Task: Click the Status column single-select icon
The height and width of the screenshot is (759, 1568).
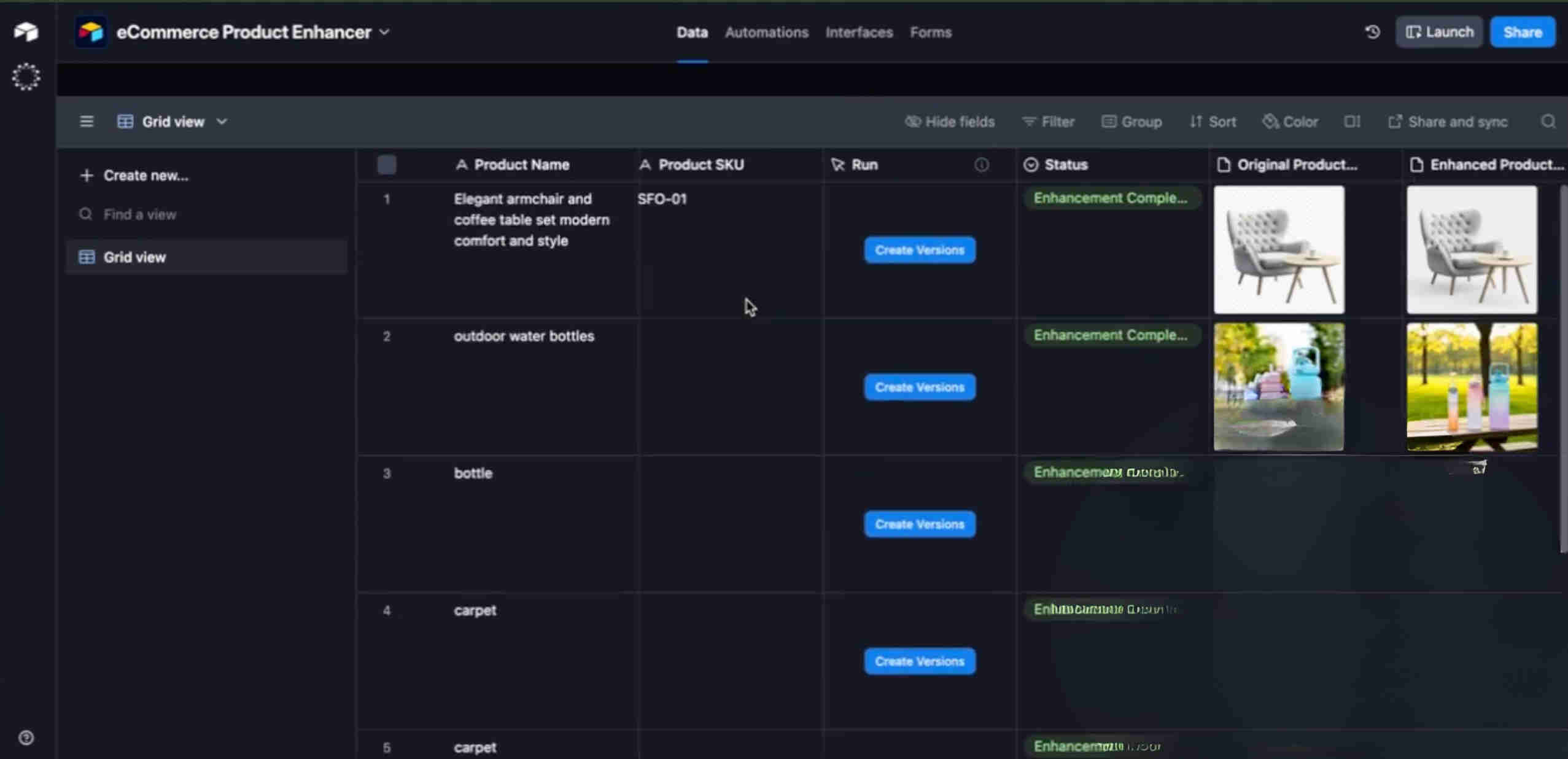Action: 1031,165
